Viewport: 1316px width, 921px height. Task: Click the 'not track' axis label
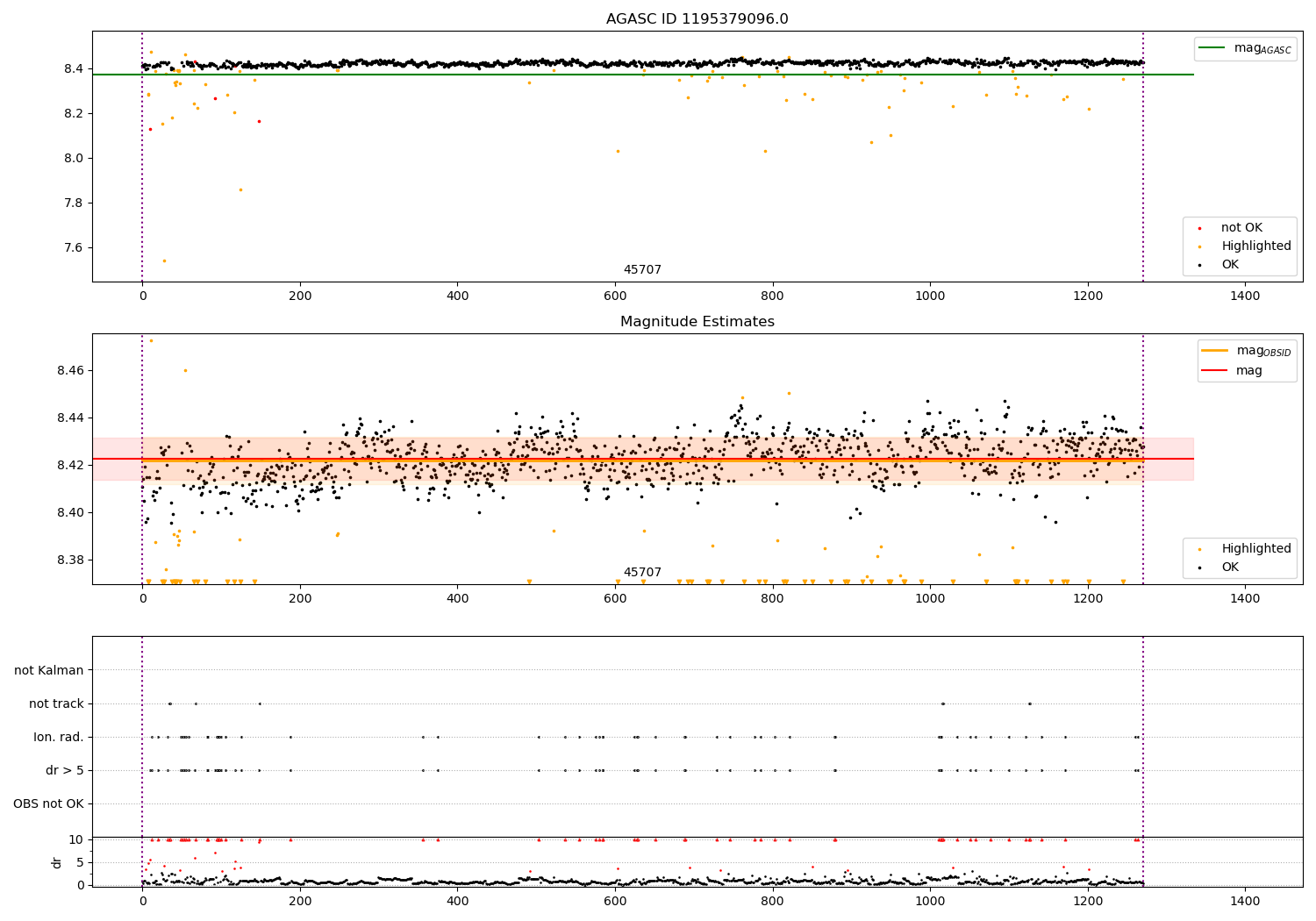tap(56, 704)
